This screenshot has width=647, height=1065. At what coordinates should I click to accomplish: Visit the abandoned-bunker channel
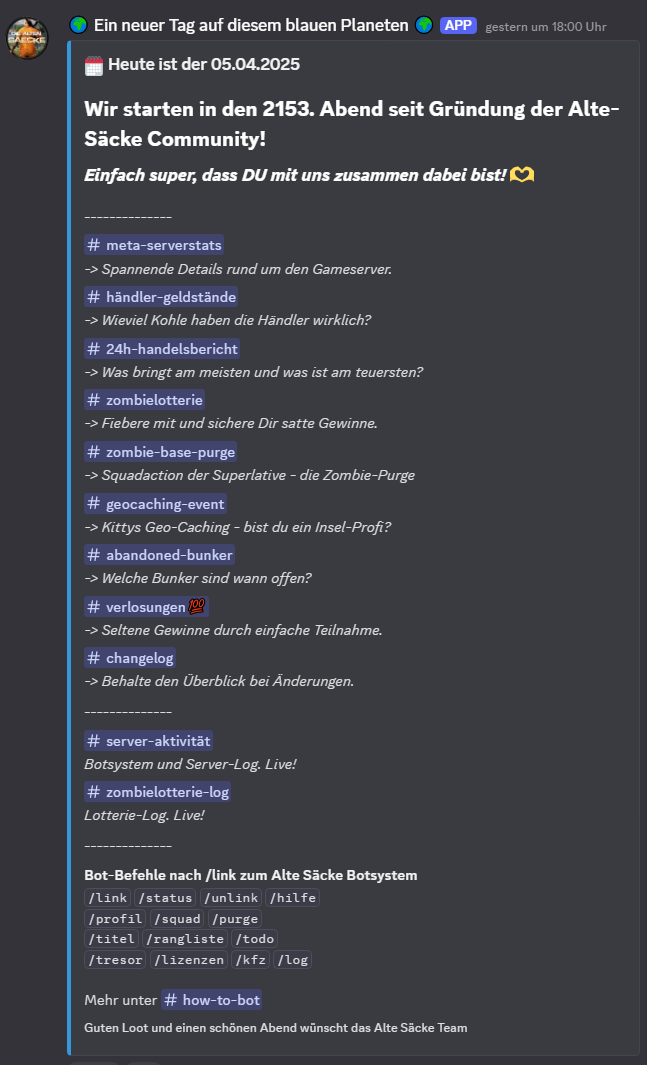[160, 555]
